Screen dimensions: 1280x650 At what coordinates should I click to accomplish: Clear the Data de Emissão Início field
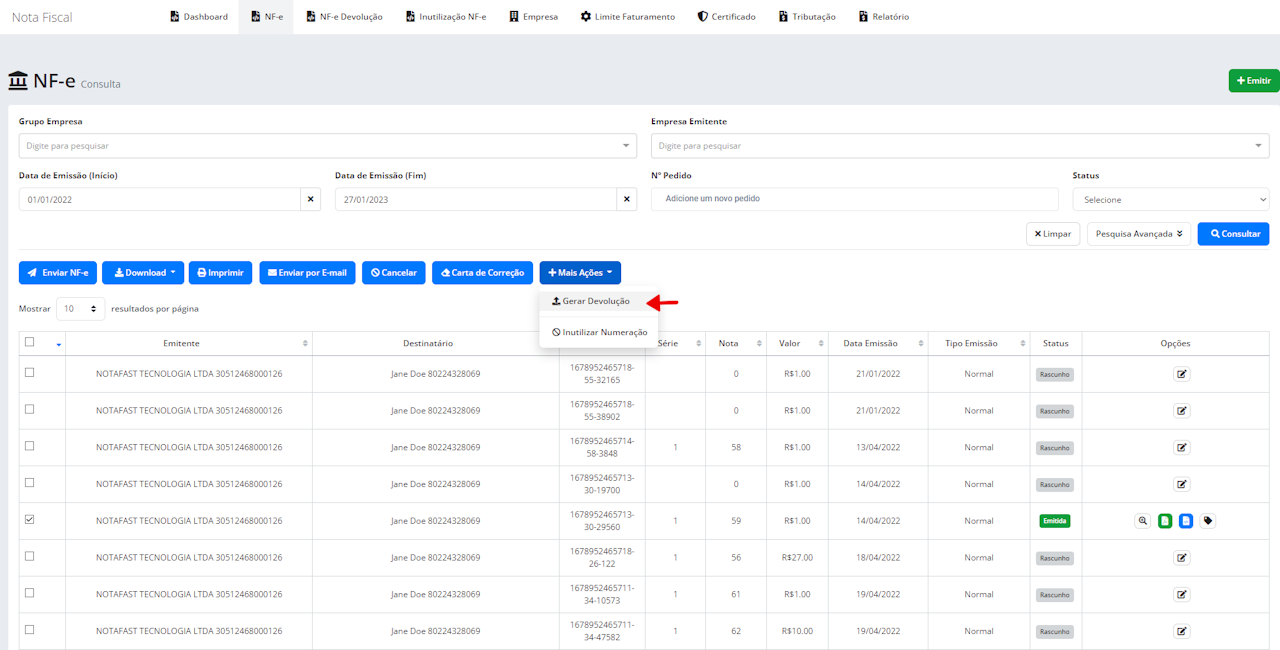click(310, 198)
